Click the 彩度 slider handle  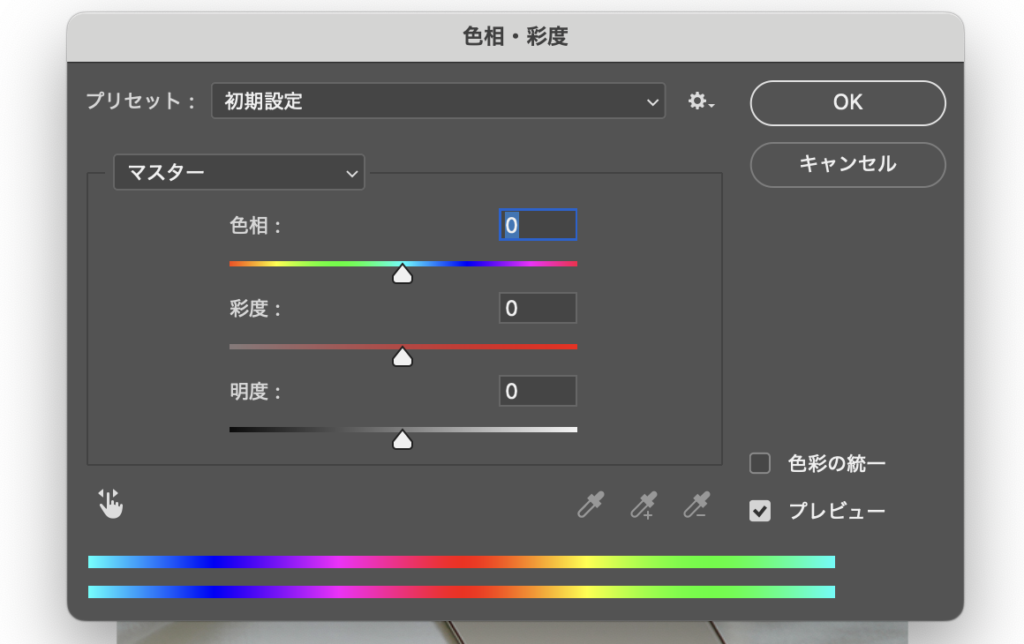(402, 357)
